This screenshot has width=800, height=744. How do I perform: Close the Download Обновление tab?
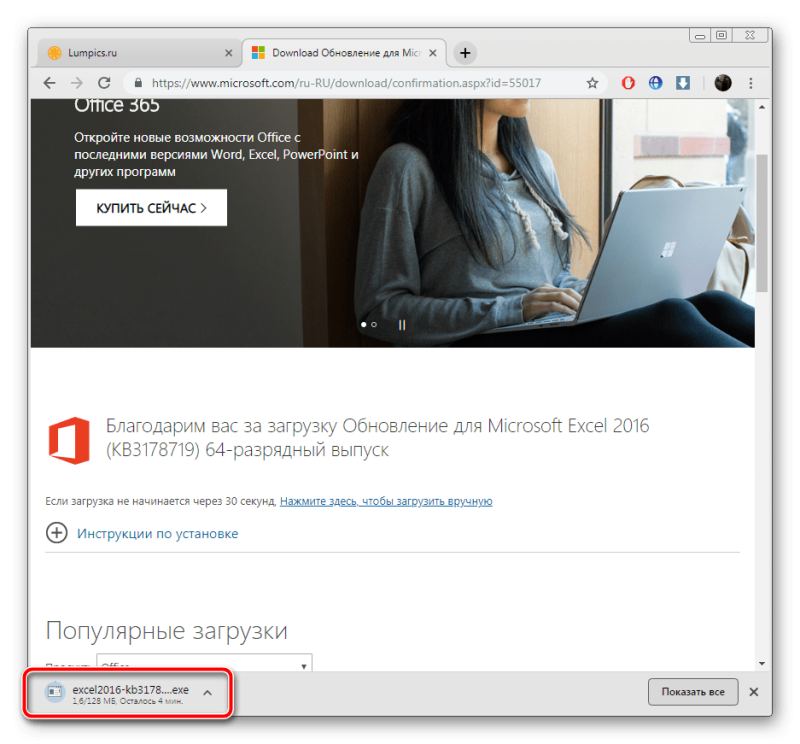point(433,53)
